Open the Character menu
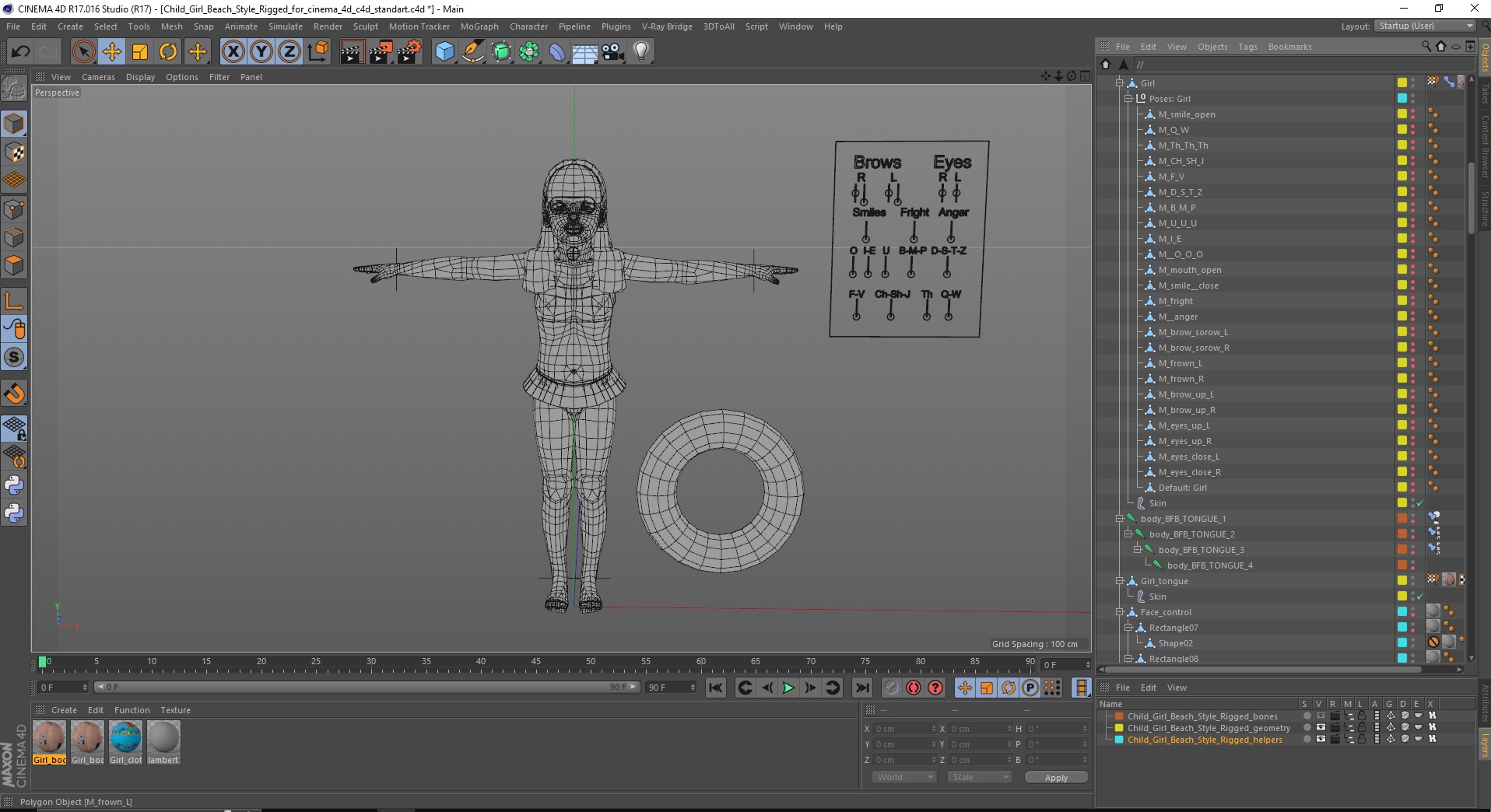The width and height of the screenshot is (1491, 812). pos(528,26)
